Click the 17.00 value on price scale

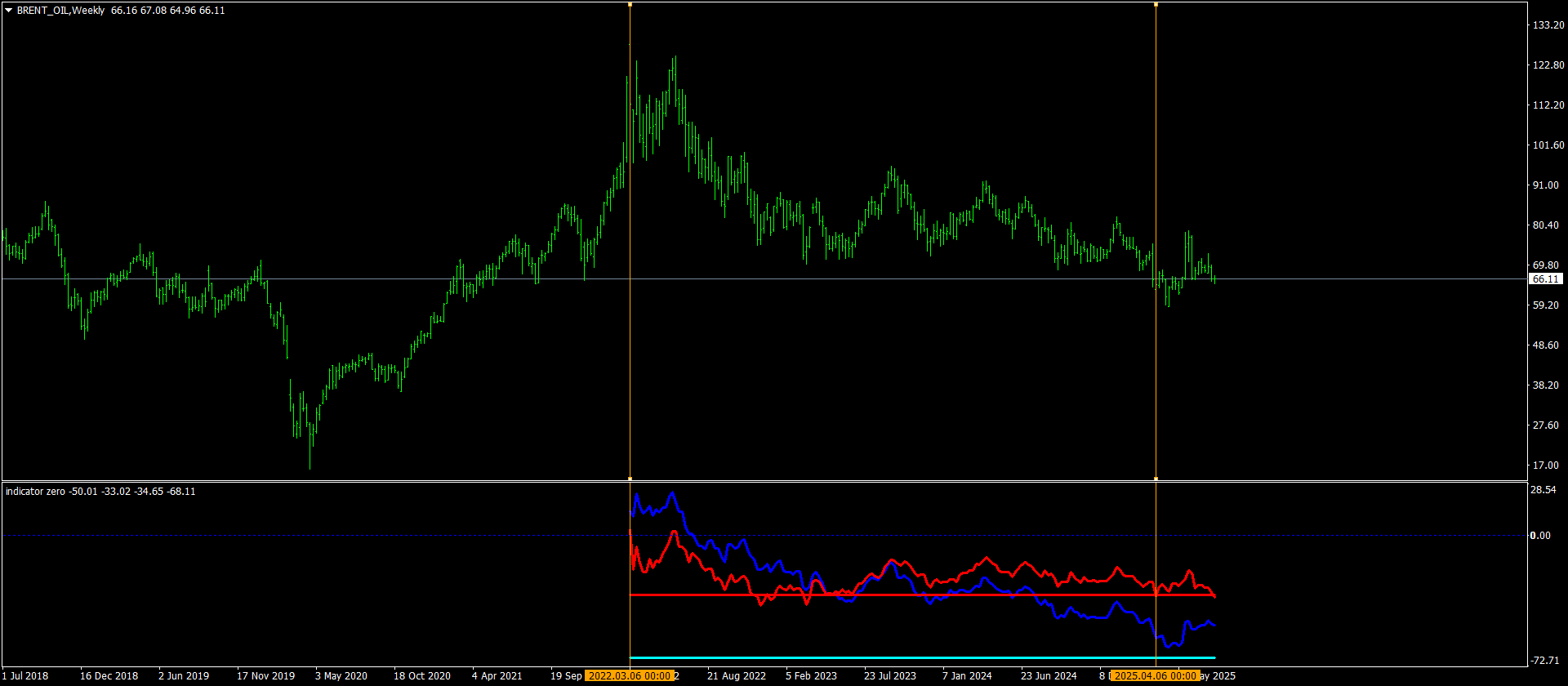[1546, 465]
